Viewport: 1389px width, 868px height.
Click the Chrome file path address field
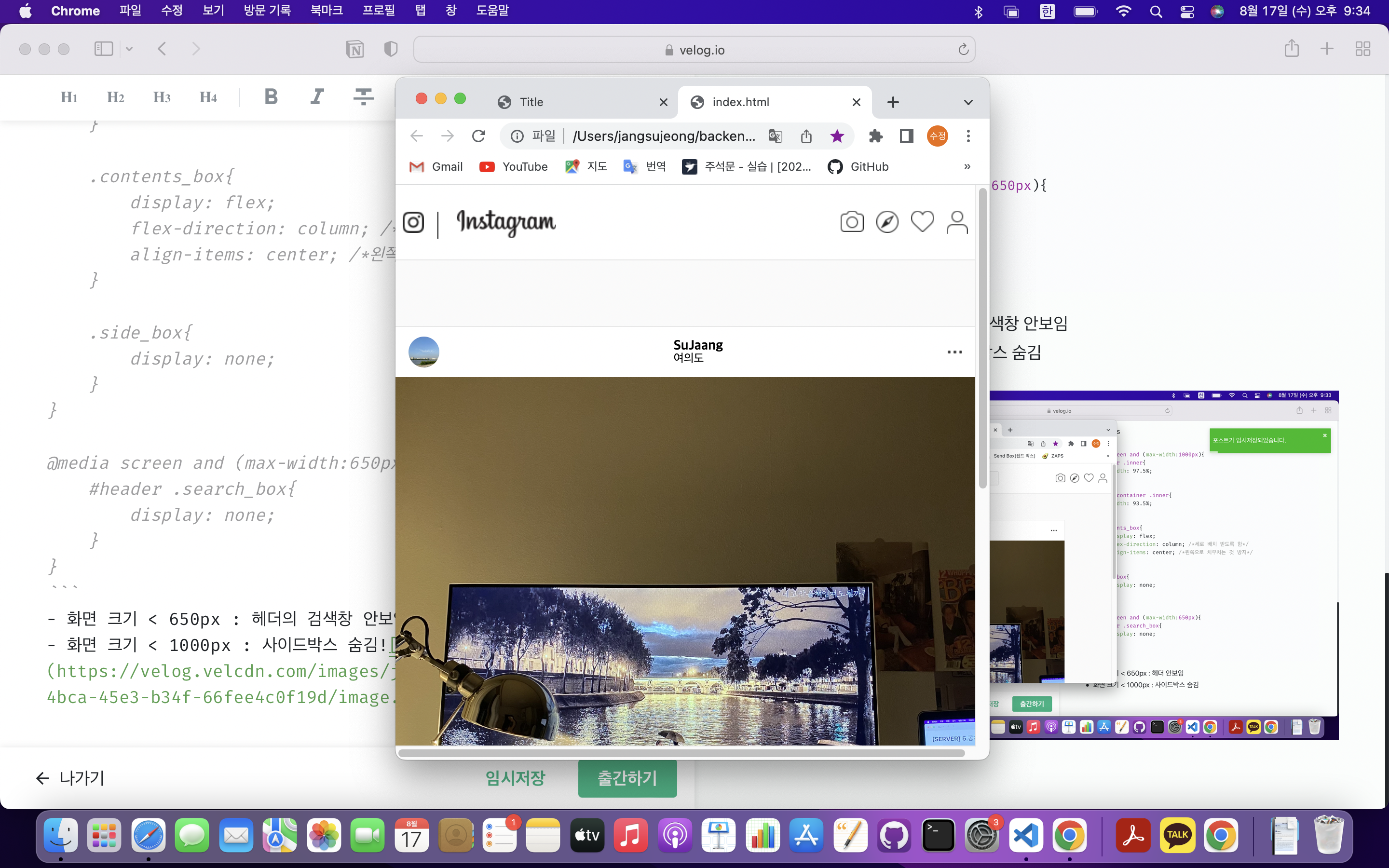click(x=664, y=136)
